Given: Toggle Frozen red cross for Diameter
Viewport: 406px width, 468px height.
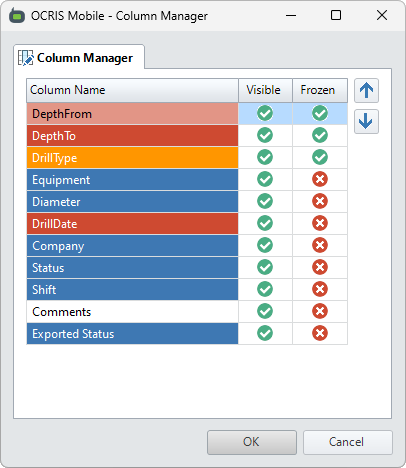Looking at the screenshot, I should [320, 201].
